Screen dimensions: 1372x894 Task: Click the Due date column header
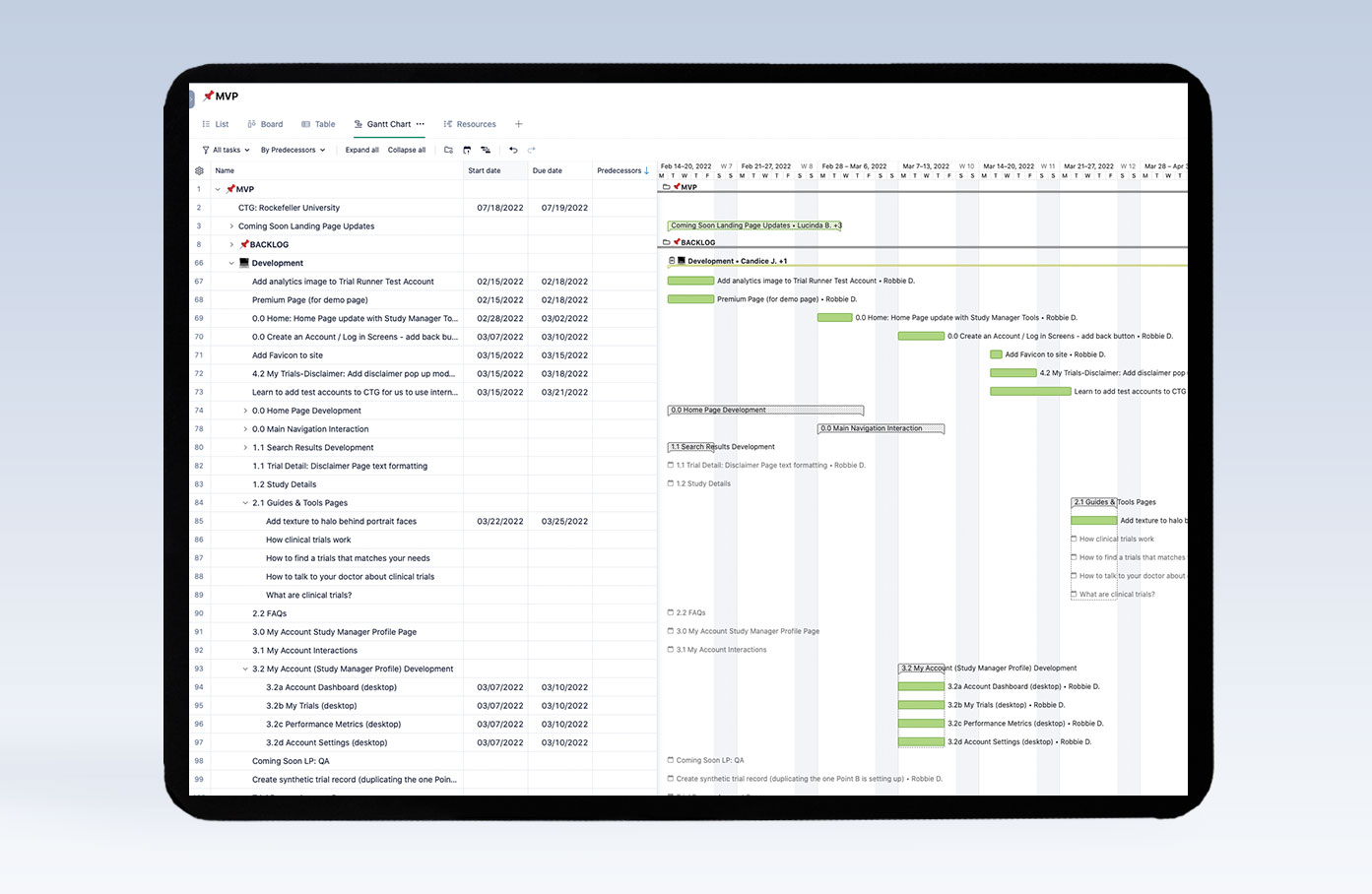tap(559, 170)
